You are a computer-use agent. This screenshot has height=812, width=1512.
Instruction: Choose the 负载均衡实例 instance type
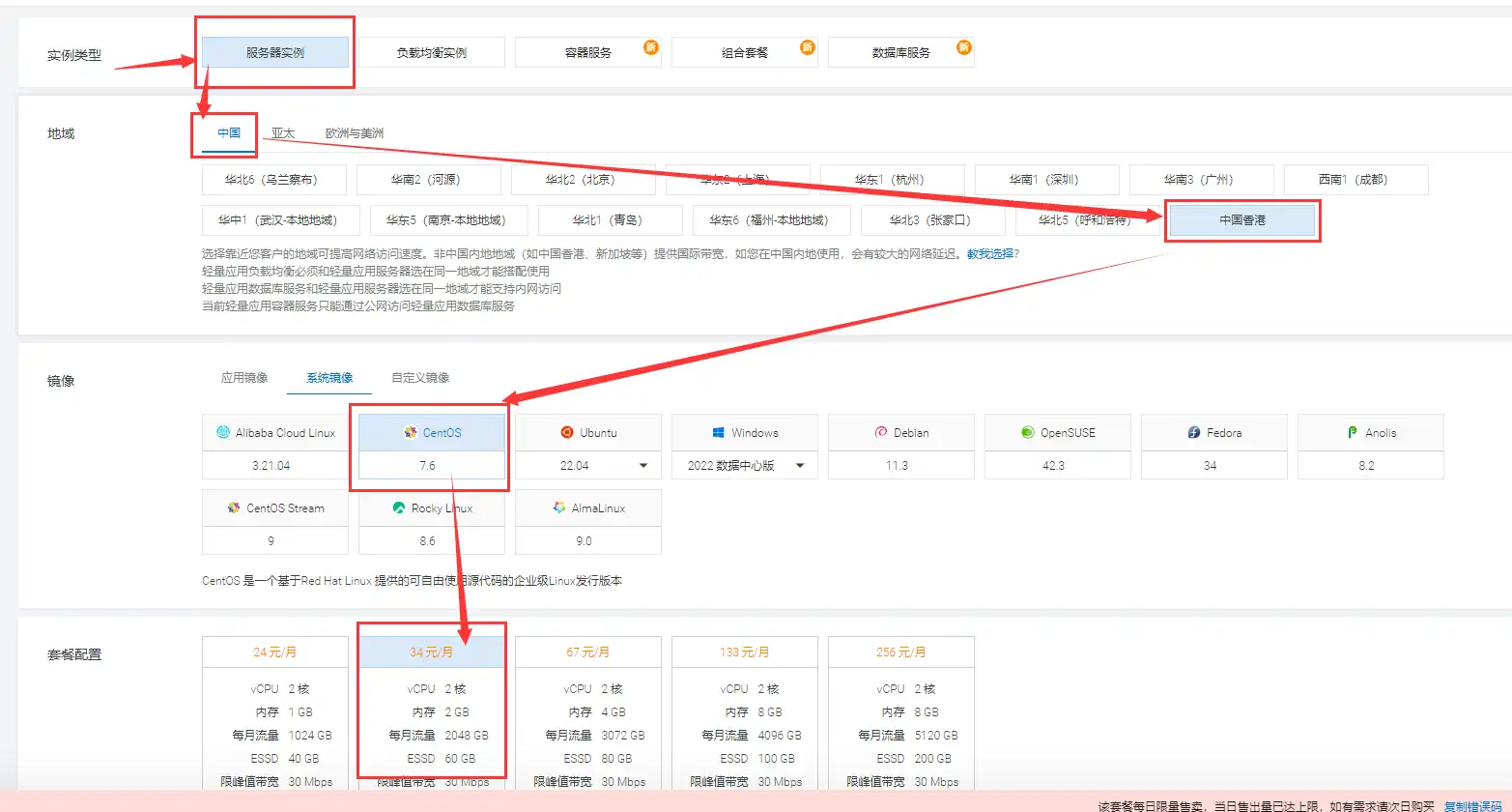tap(432, 52)
